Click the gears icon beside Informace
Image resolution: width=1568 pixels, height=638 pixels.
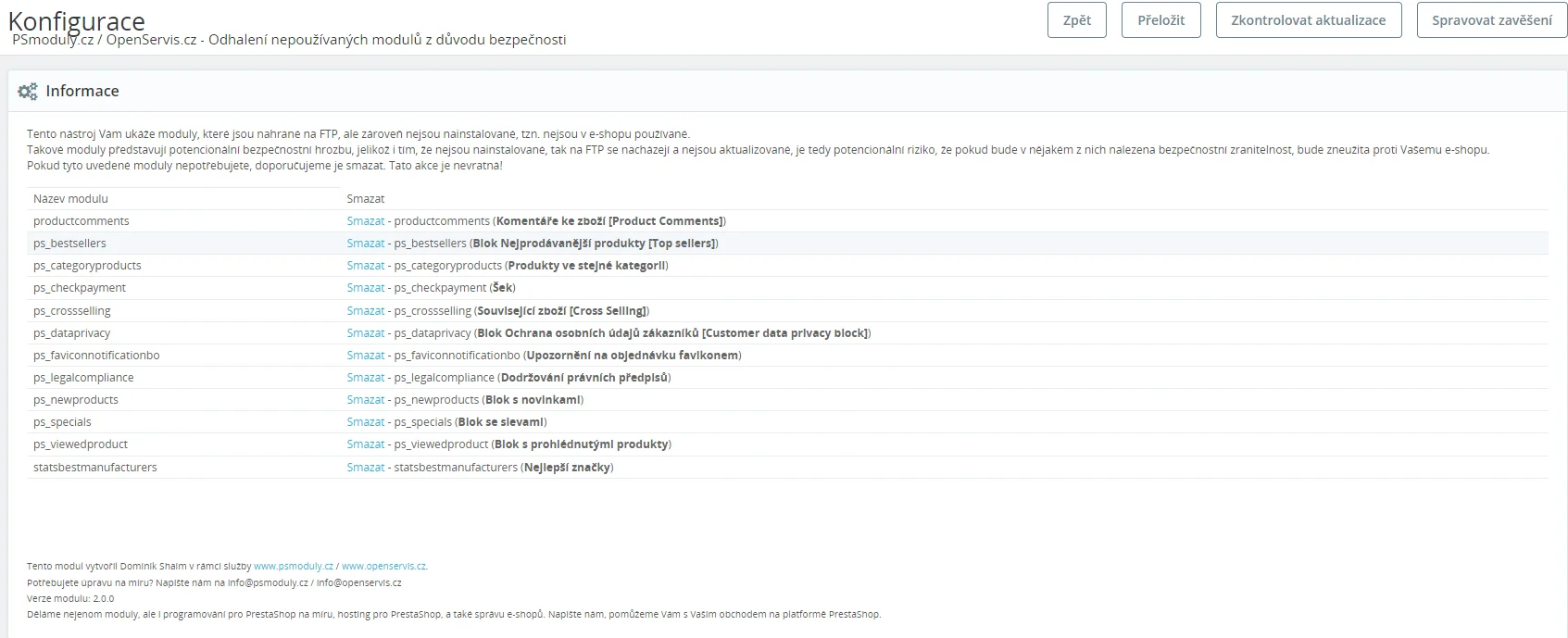point(28,91)
